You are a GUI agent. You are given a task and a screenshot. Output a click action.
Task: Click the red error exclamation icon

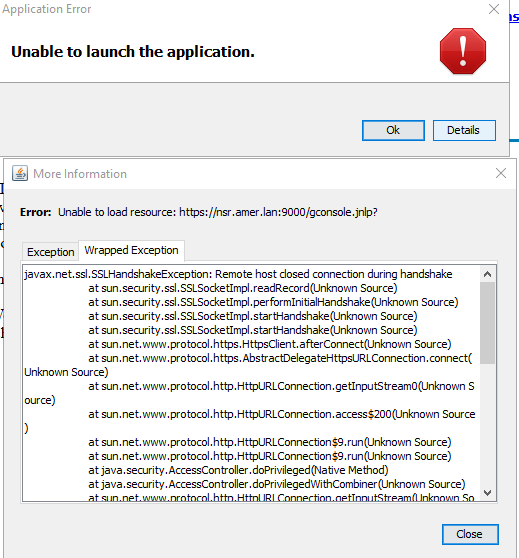(463, 51)
